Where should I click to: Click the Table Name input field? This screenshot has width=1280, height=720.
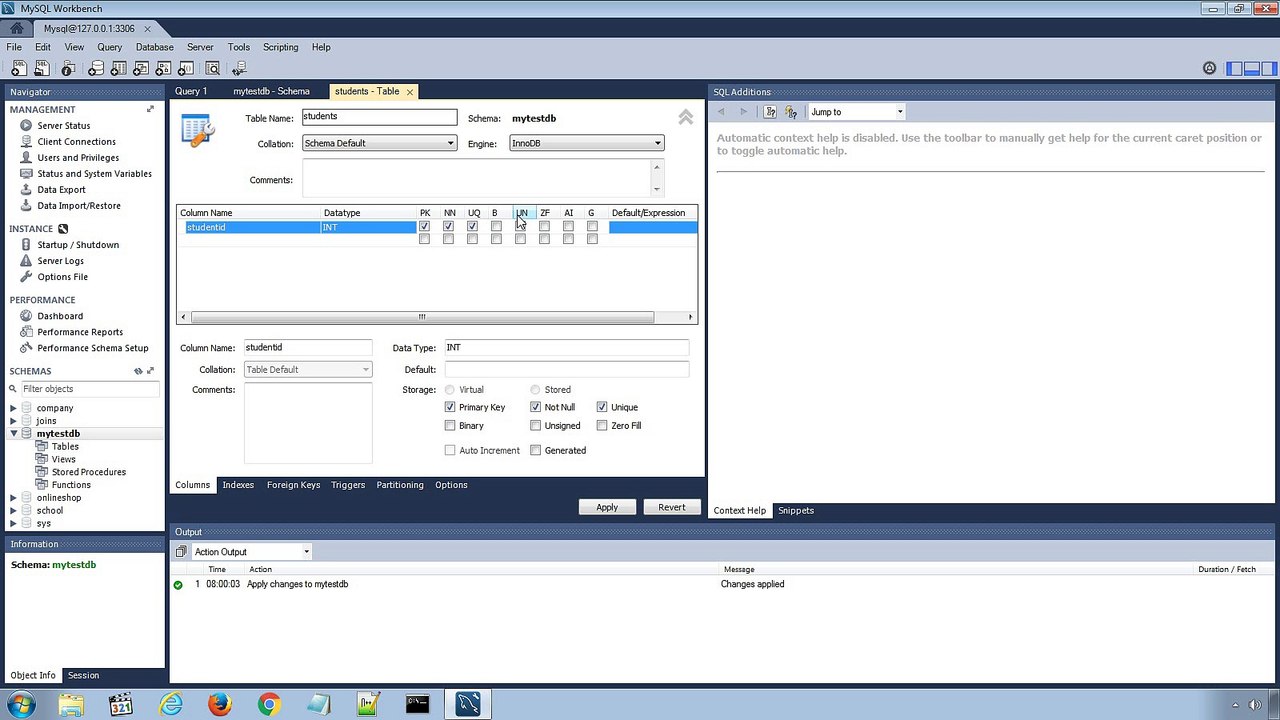pyautogui.click(x=379, y=118)
